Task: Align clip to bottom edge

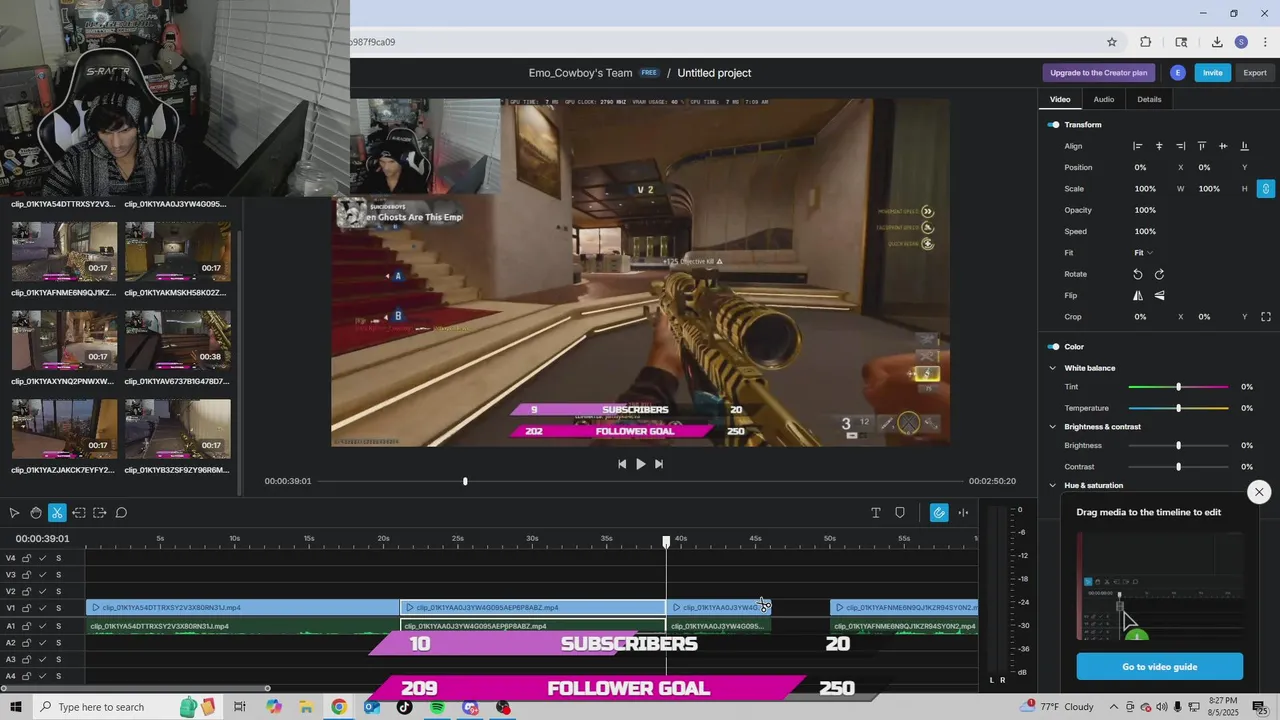Action: pos(1244,146)
